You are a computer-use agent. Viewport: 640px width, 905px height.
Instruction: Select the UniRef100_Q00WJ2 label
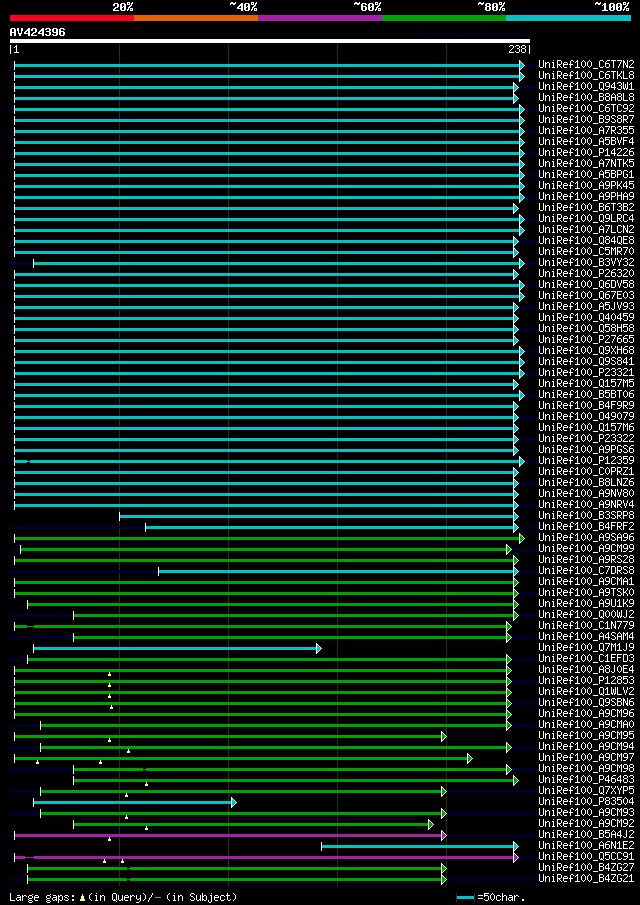(x=586, y=614)
